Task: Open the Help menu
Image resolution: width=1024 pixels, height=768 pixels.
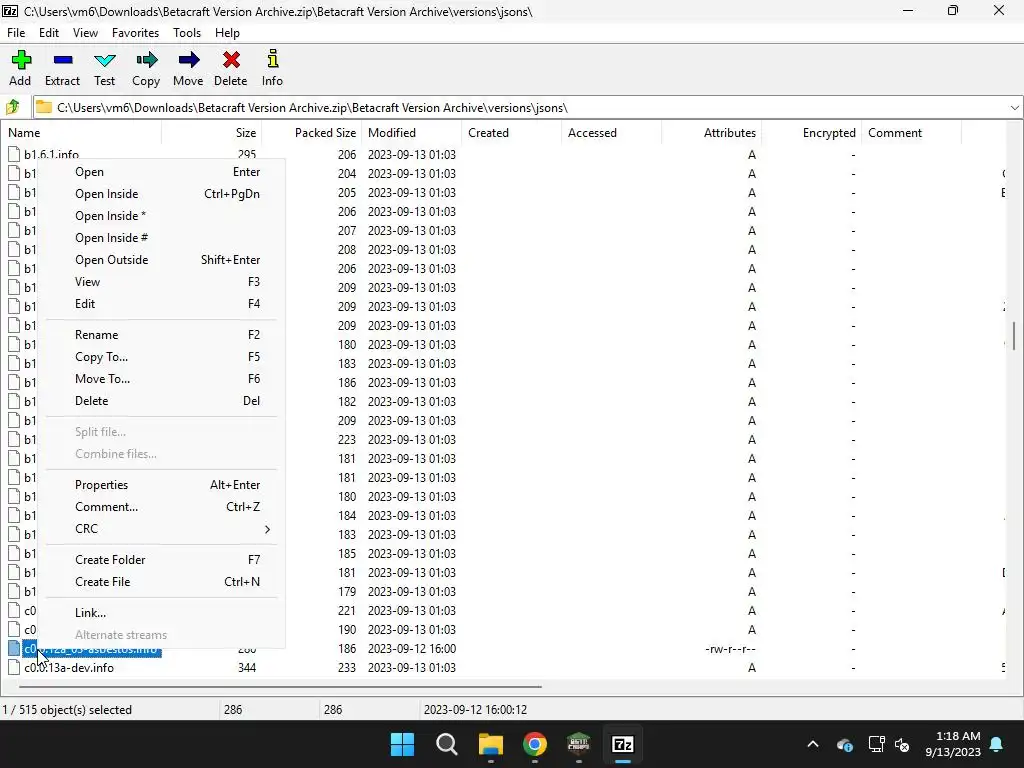Action: click(x=227, y=33)
